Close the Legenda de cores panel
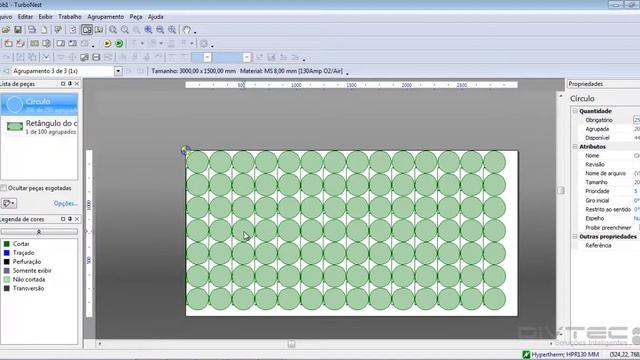 pos(77,219)
